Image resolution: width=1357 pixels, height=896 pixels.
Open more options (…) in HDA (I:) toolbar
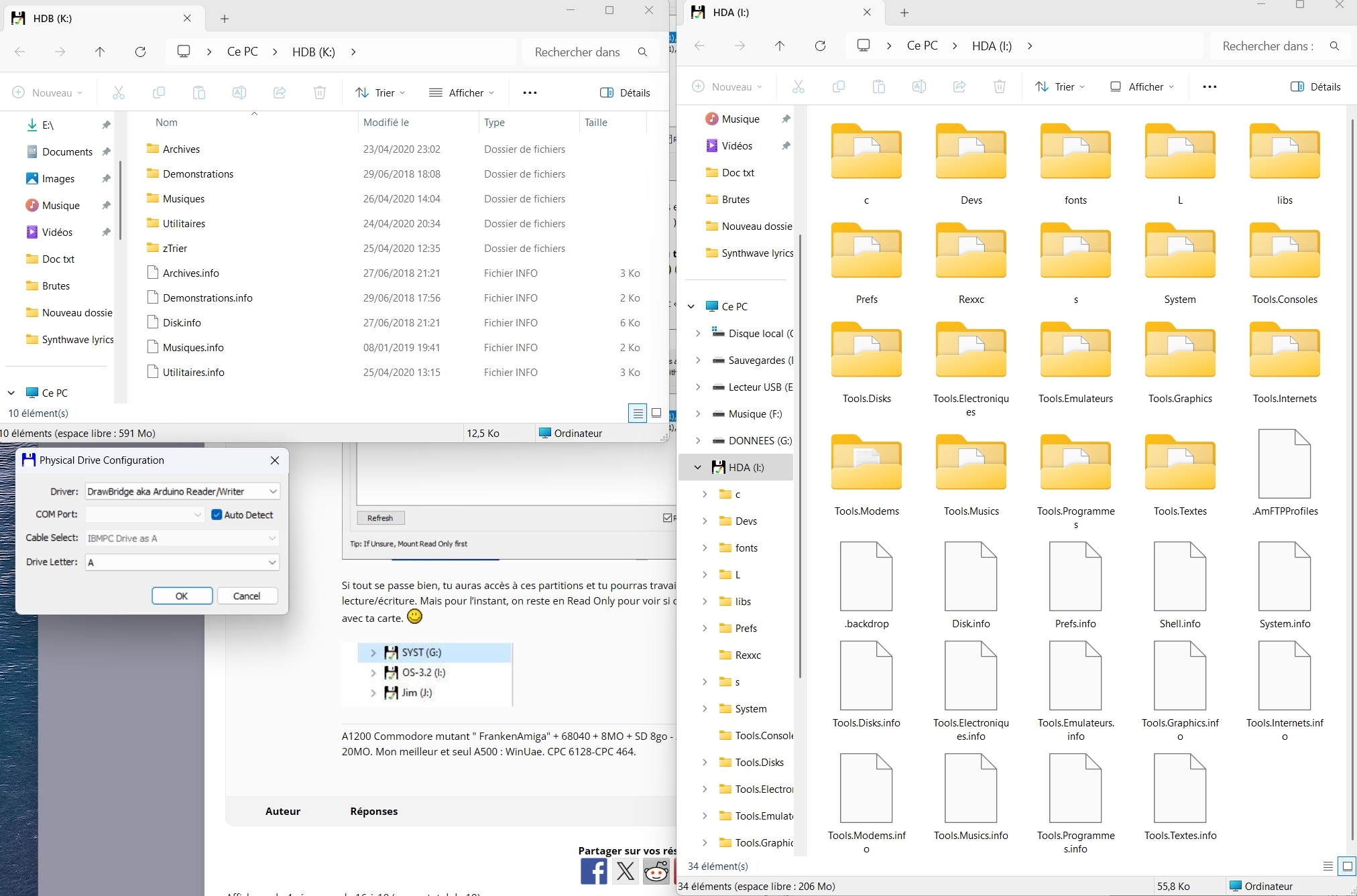[x=1209, y=86]
